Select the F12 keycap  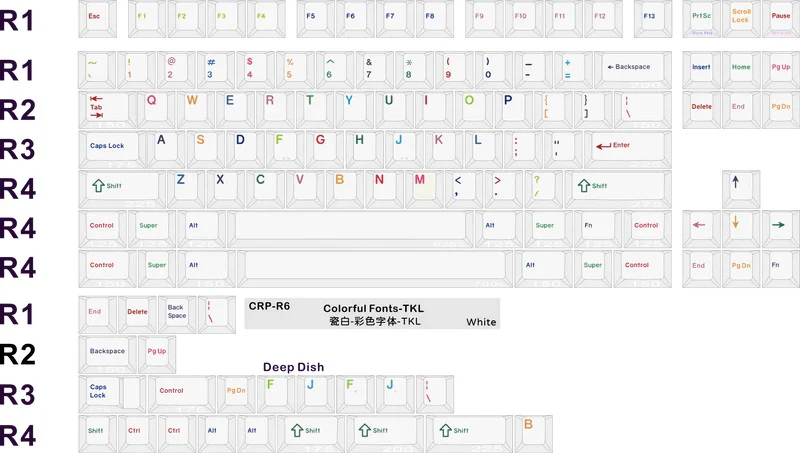[x=604, y=18]
